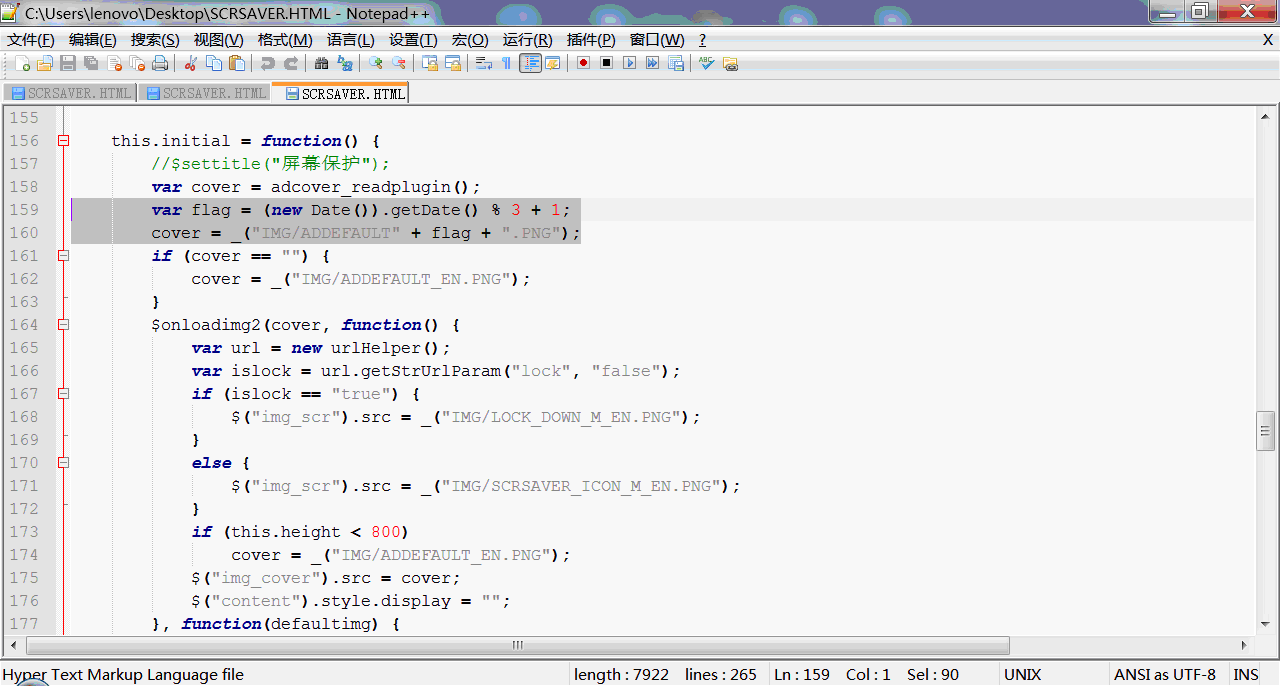Toggle the indent guide toolbar button
Viewport: 1280px width, 686px height.
point(530,63)
